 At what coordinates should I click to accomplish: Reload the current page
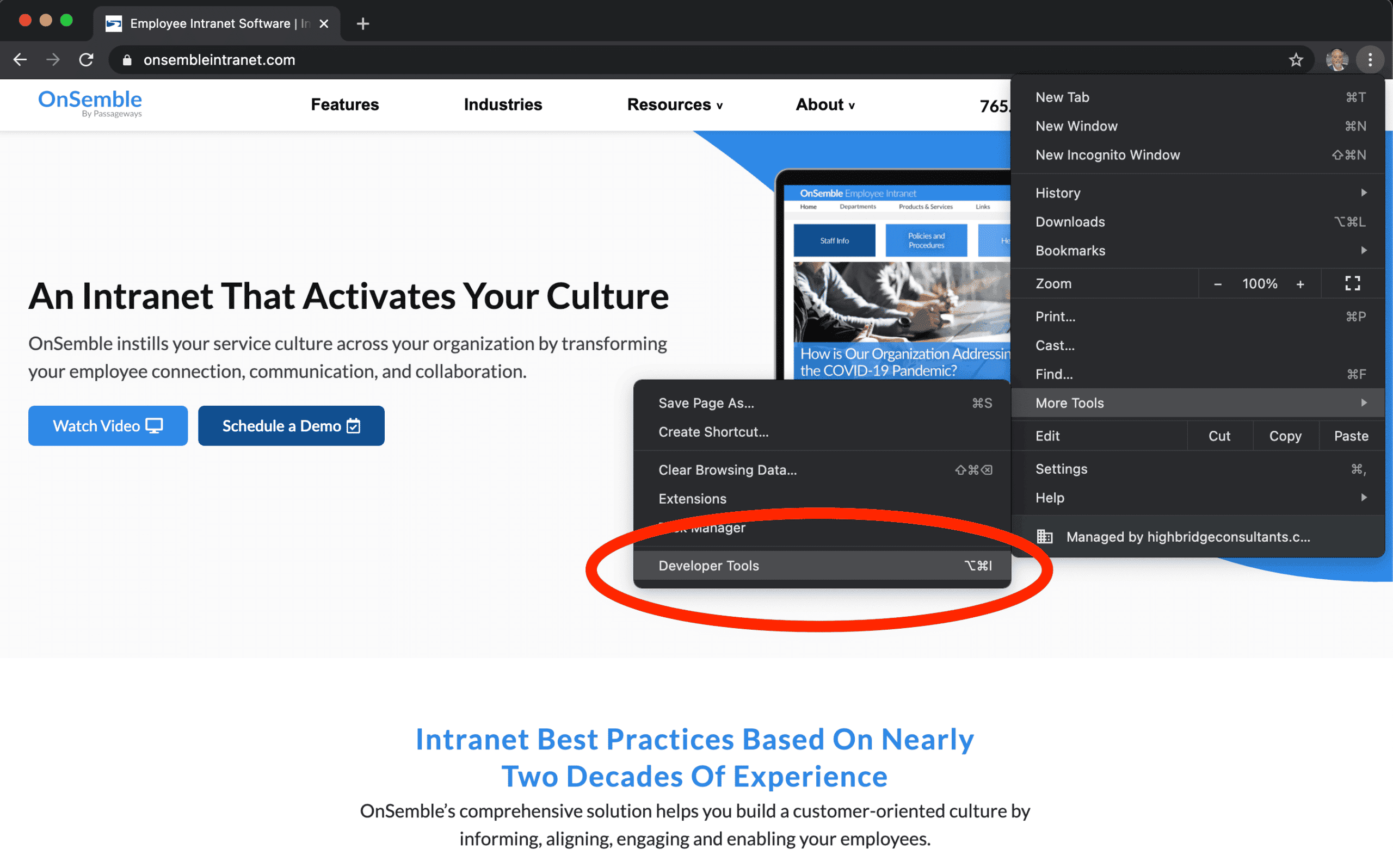coord(86,60)
